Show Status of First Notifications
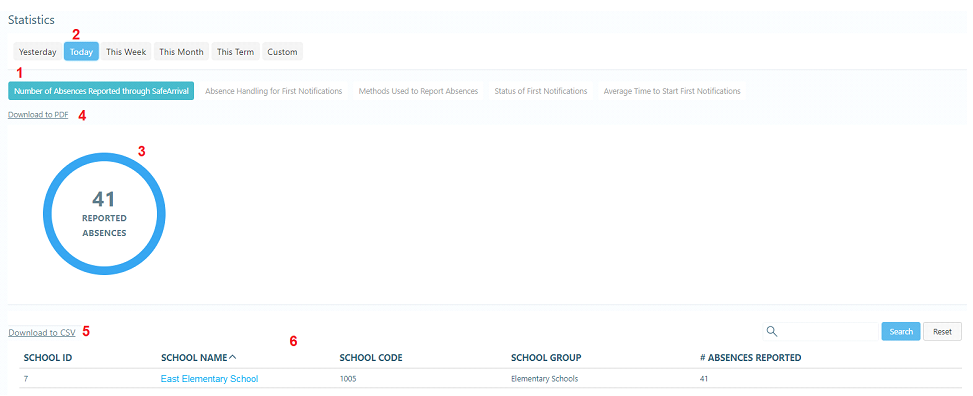Screen dimensions: 973x396 click(540, 91)
